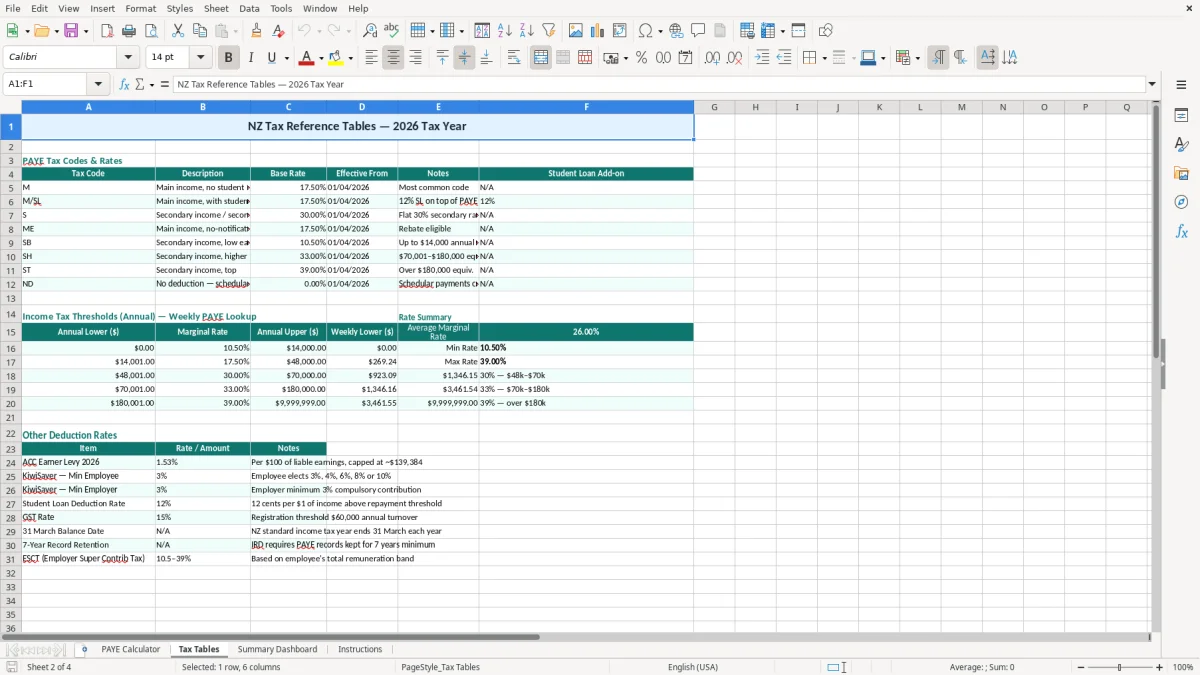
Task: Click the Increase Indent icon
Action: 762,58
